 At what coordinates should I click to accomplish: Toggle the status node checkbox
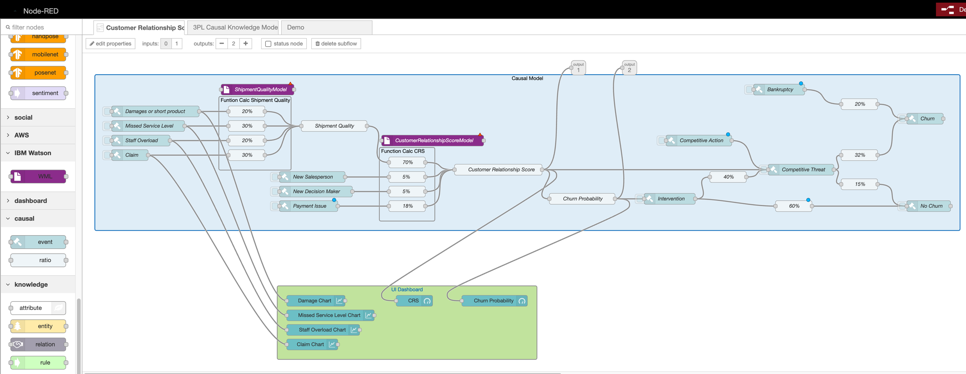267,44
